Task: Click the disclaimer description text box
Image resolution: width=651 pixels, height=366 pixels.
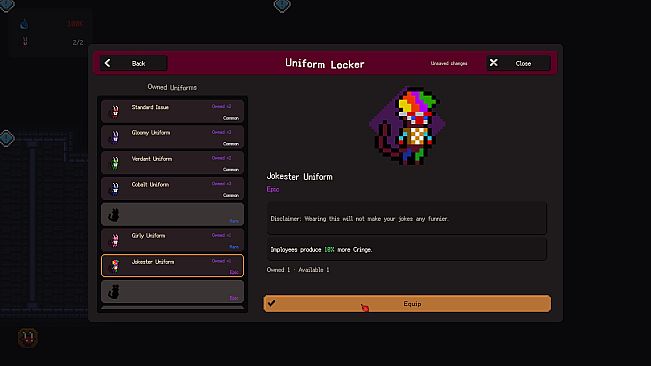Action: [406, 218]
